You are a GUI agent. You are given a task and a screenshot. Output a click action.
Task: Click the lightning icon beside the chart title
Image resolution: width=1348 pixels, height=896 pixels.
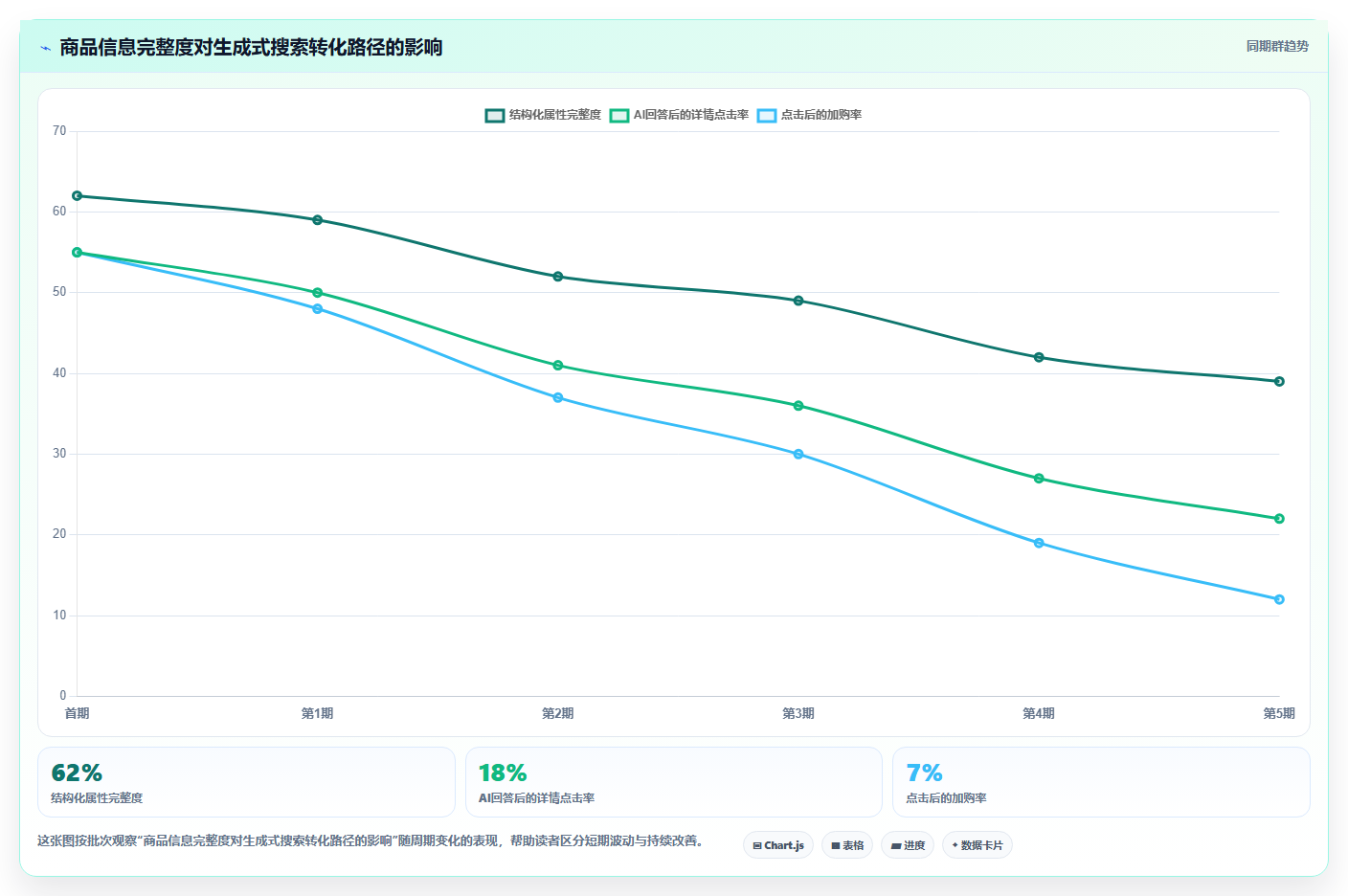point(45,48)
